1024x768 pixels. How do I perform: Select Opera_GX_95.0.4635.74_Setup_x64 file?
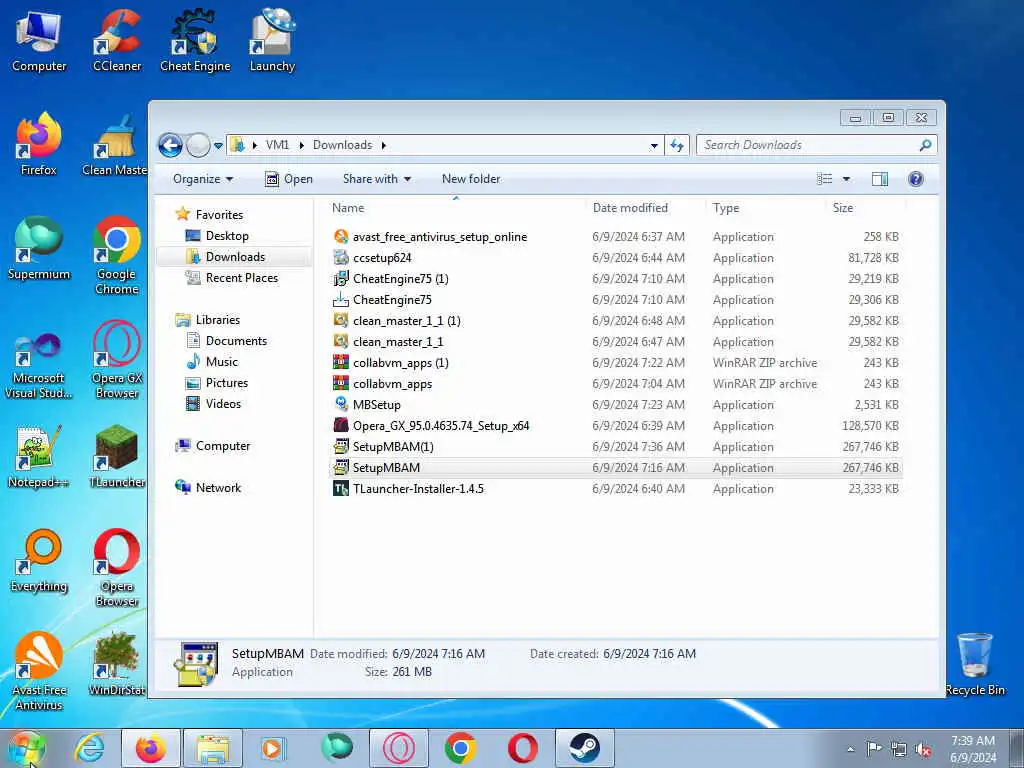point(616,426)
